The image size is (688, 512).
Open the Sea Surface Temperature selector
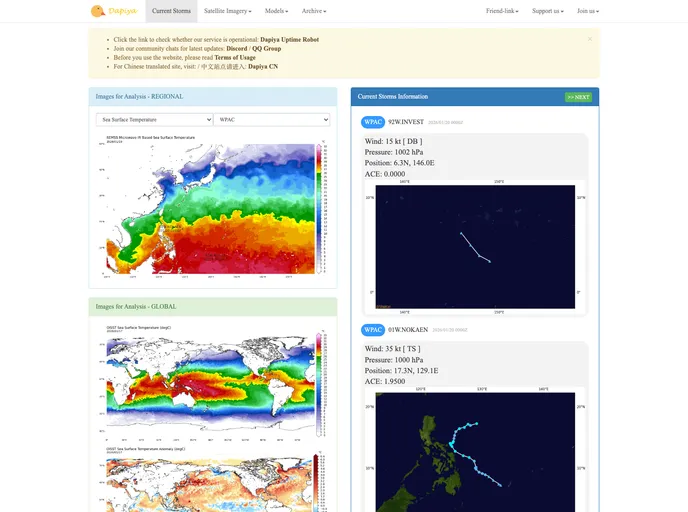154,119
